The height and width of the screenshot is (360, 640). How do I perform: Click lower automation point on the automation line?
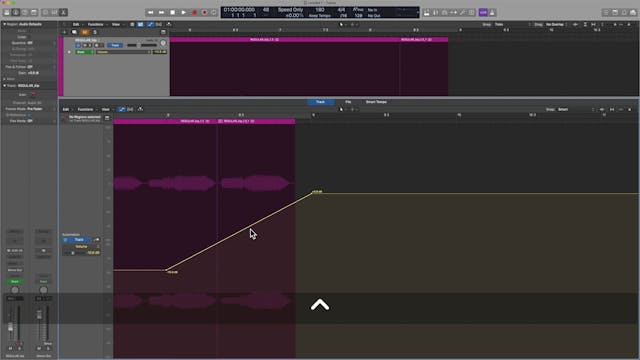tap(166, 270)
